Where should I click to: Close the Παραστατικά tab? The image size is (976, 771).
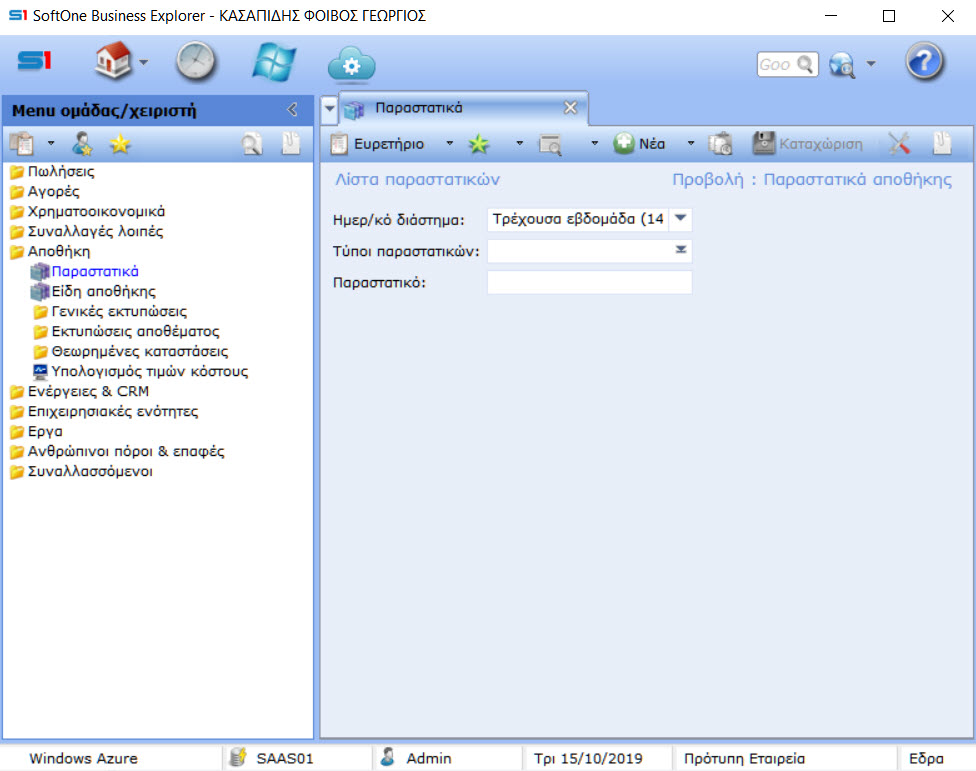tap(570, 108)
